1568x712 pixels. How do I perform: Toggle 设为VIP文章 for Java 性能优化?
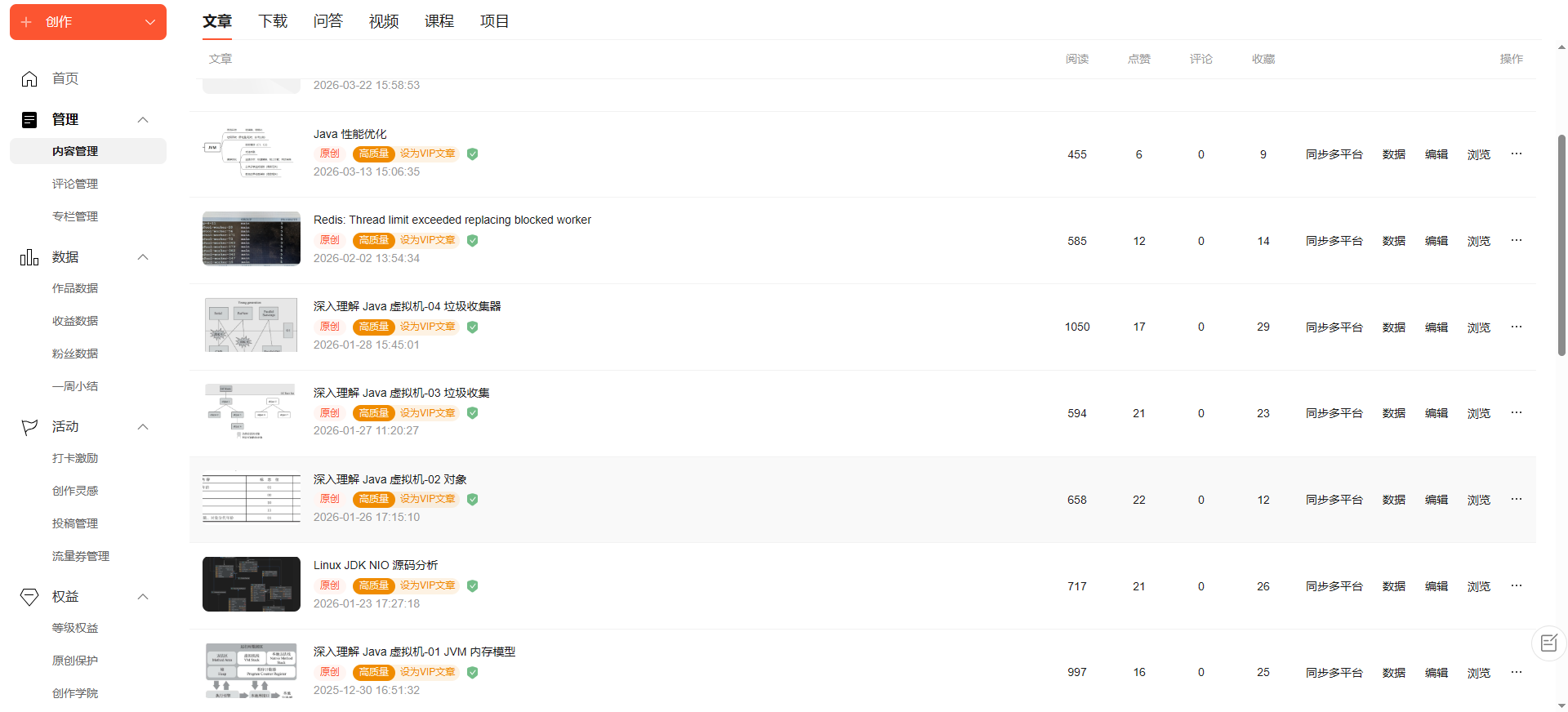click(427, 154)
